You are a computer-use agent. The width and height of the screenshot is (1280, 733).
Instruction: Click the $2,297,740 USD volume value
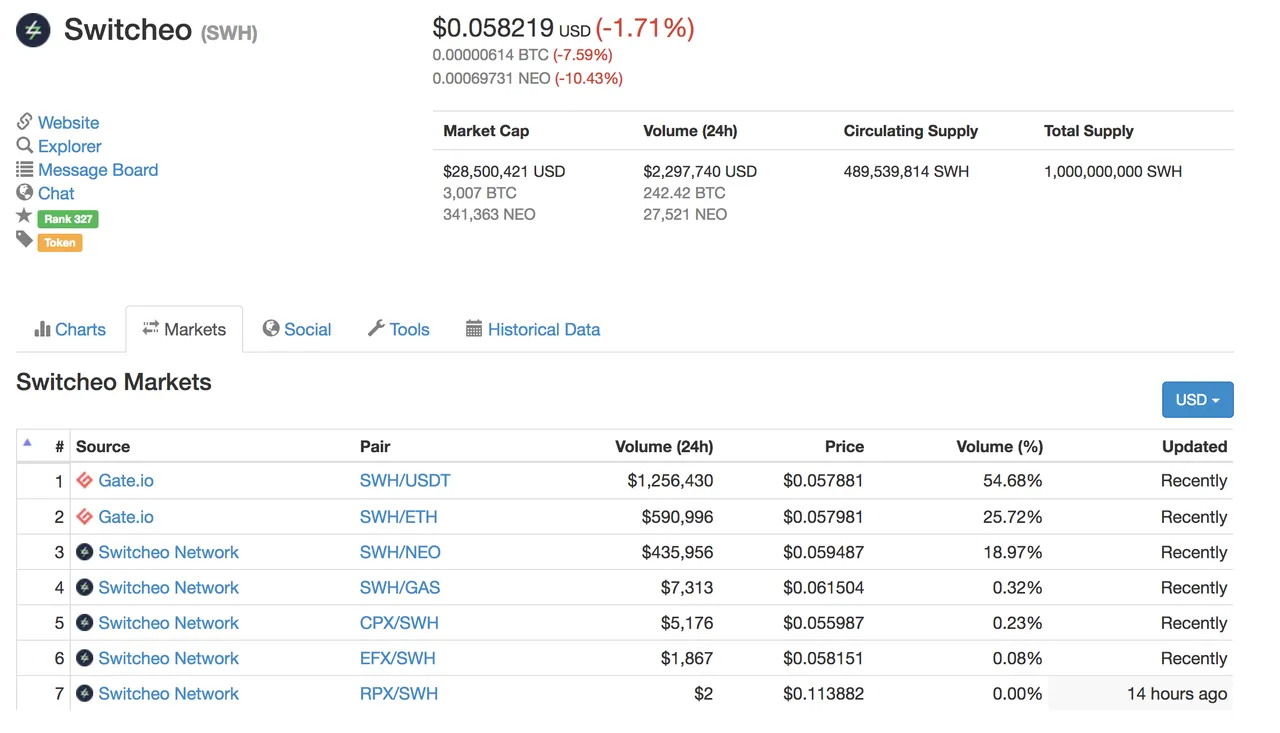click(x=700, y=171)
